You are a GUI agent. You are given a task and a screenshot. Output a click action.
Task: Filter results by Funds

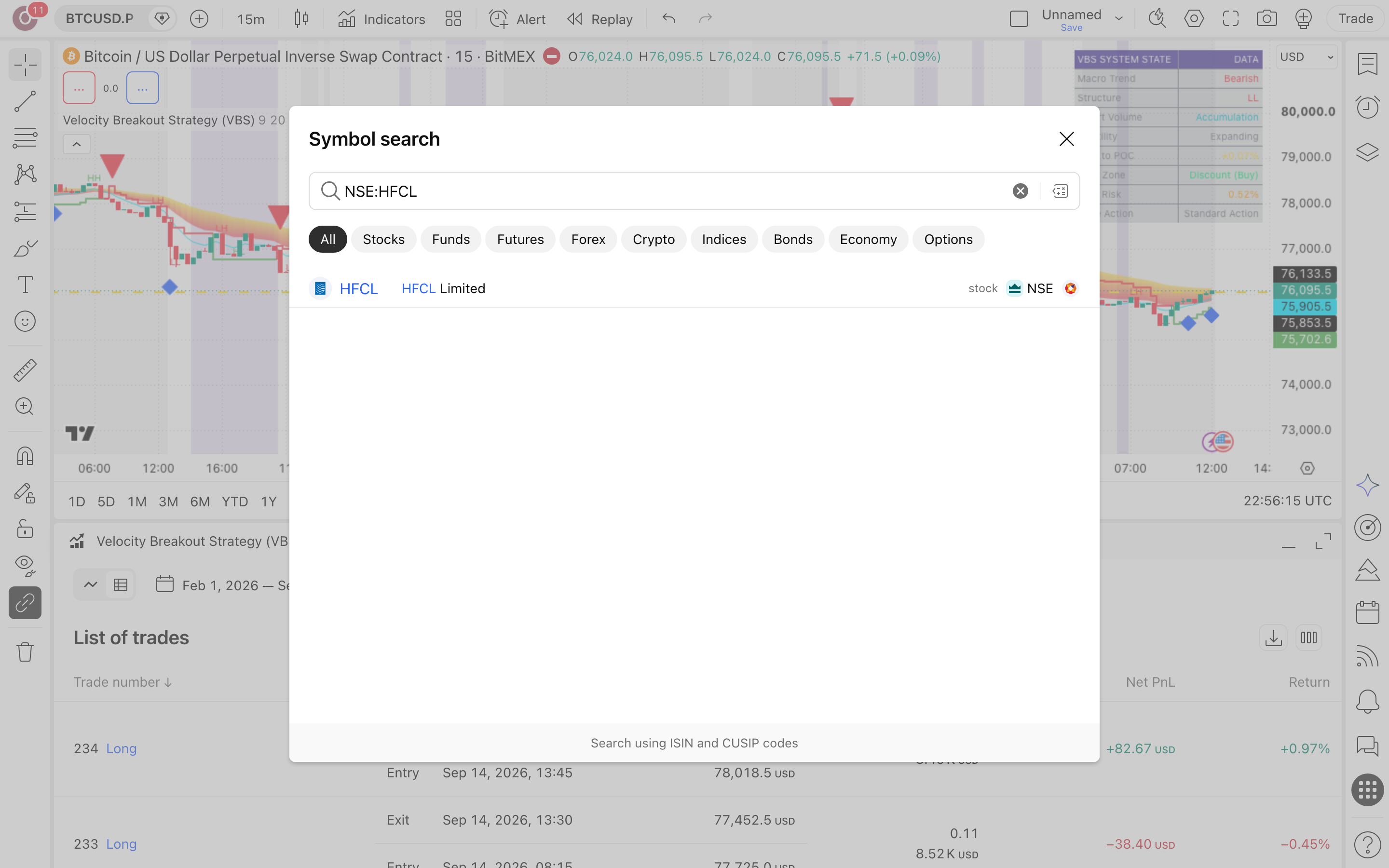click(x=450, y=239)
